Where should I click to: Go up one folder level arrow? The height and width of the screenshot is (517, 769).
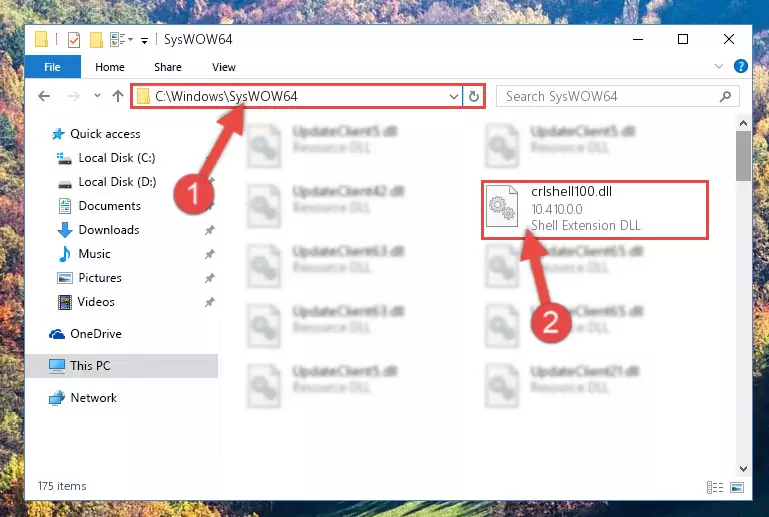point(118,96)
